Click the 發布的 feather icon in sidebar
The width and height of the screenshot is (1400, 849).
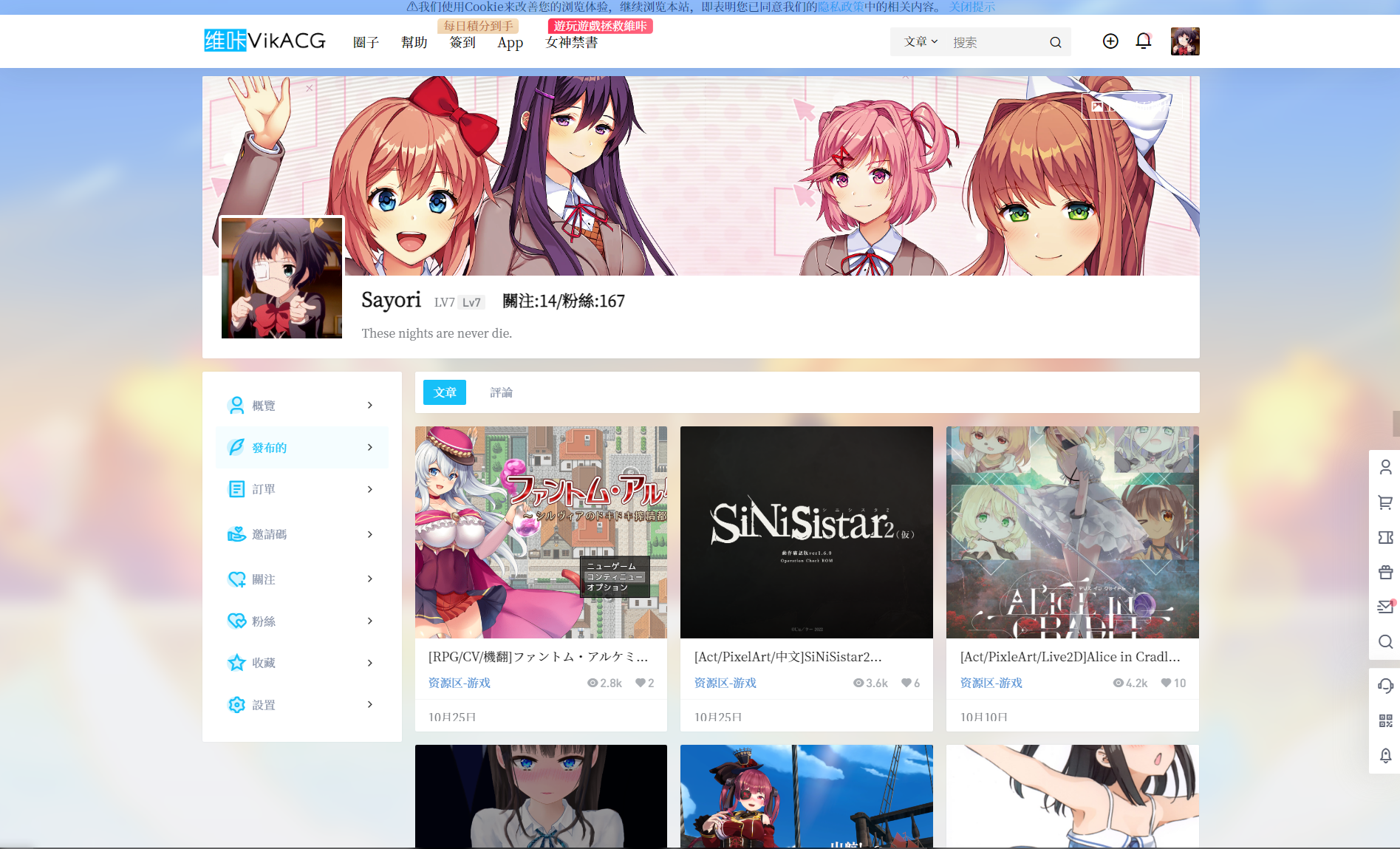point(236,447)
